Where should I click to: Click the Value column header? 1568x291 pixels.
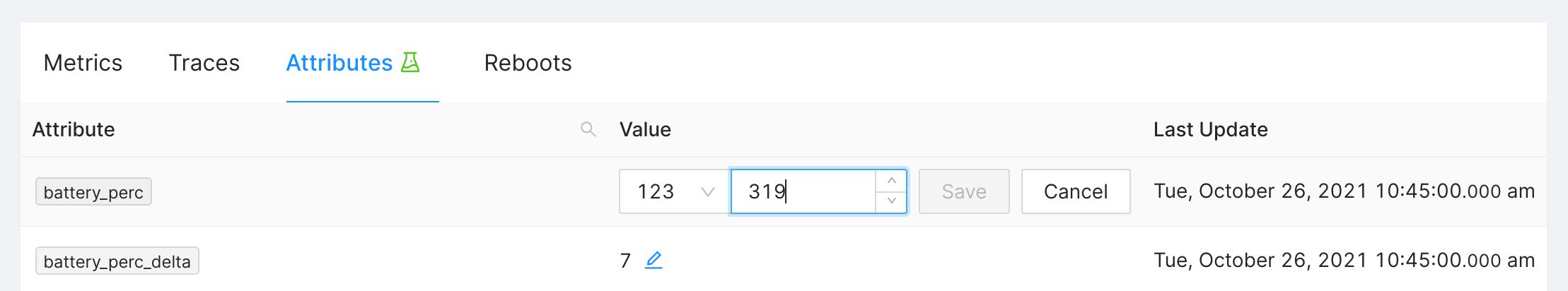(645, 129)
